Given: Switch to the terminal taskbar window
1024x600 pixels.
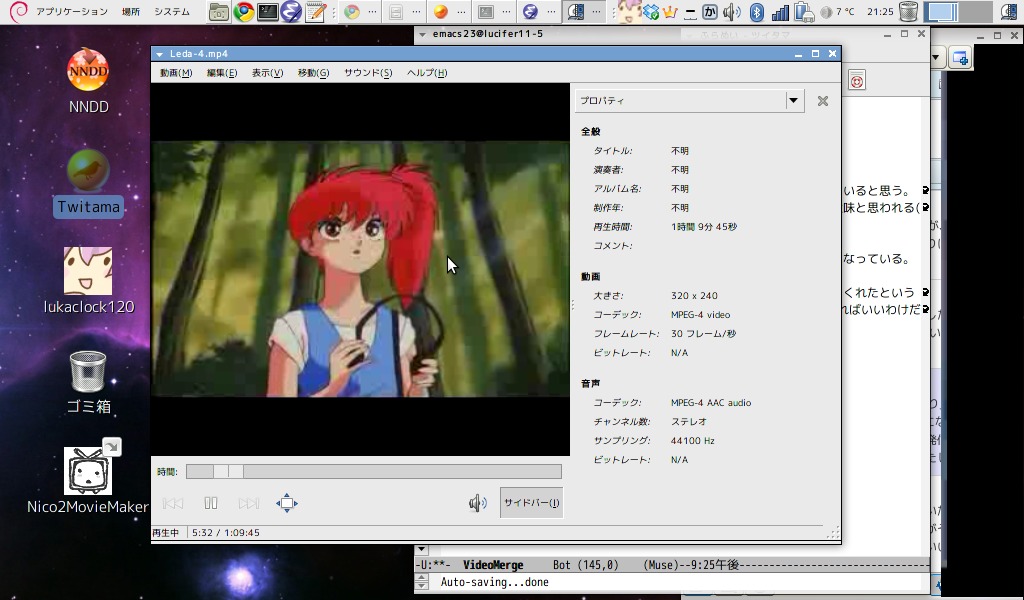Looking at the screenshot, I should [494, 12].
